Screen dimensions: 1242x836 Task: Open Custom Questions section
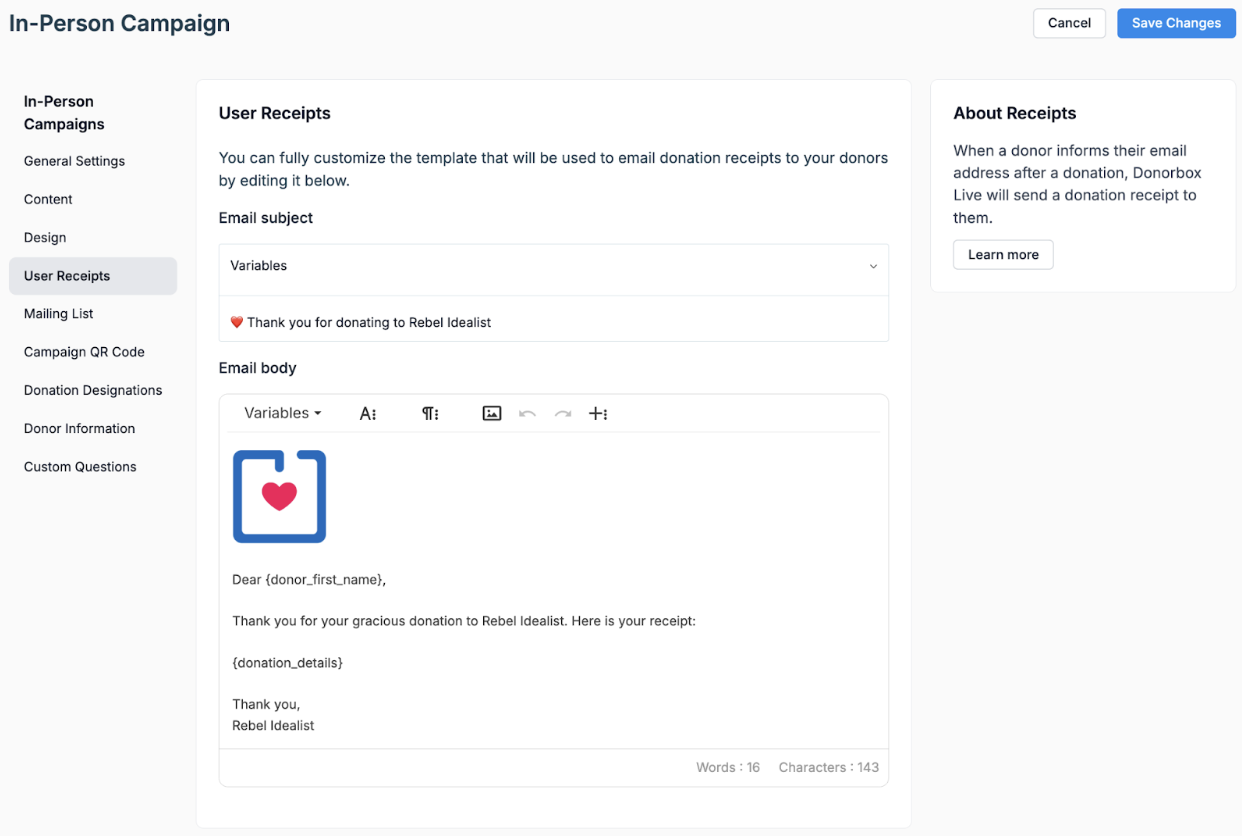click(x=80, y=467)
